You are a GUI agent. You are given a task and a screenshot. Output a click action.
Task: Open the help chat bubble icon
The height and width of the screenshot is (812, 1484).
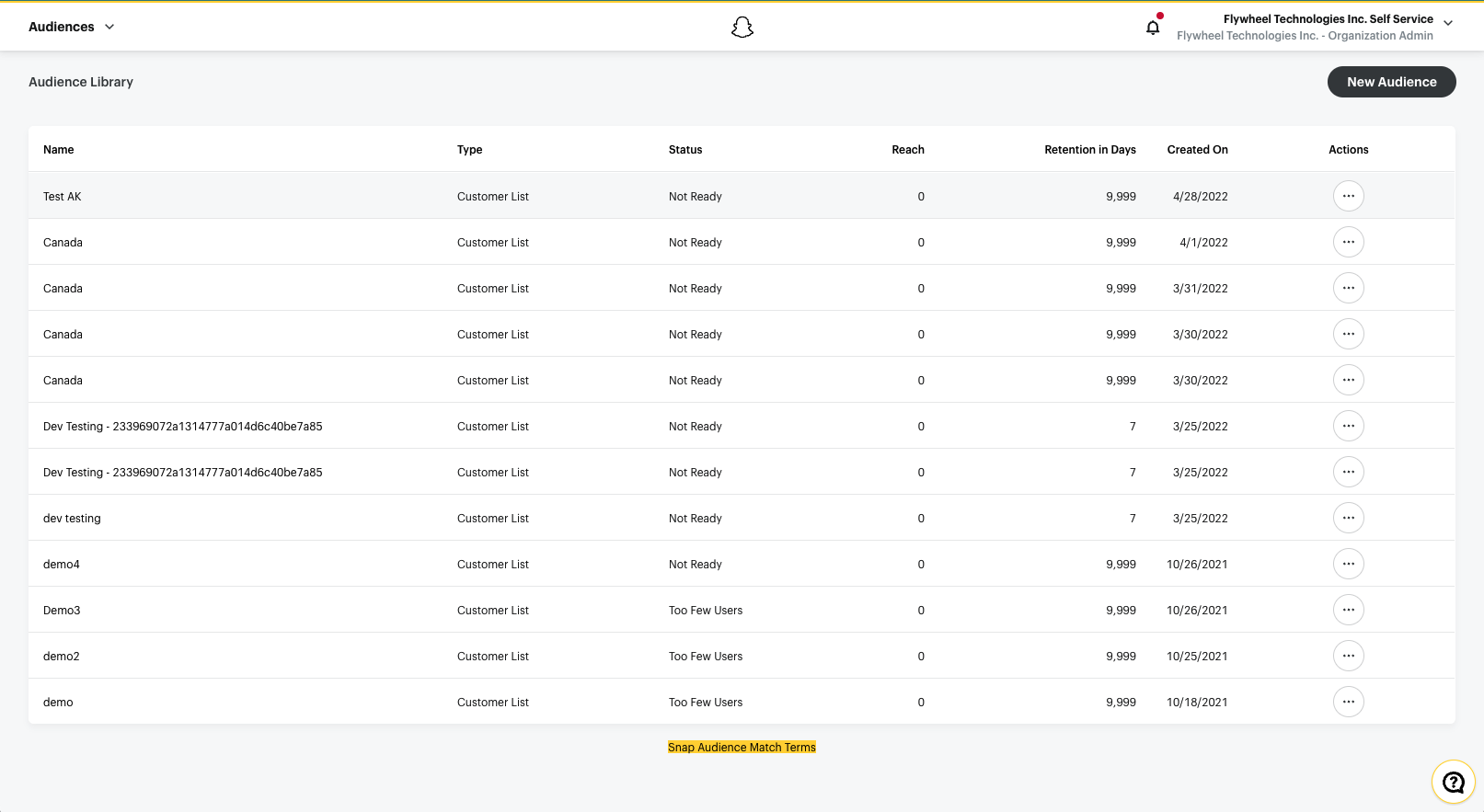coord(1453,783)
